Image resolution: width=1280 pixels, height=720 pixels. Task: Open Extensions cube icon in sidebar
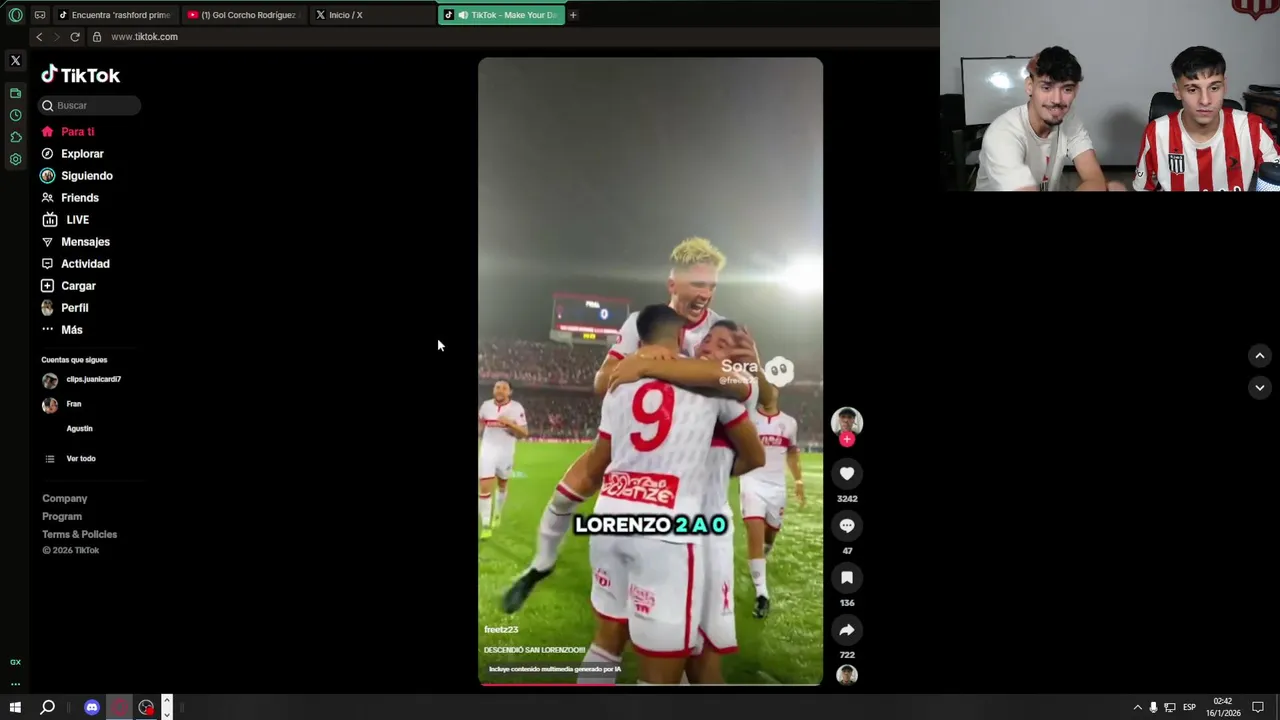click(15, 137)
